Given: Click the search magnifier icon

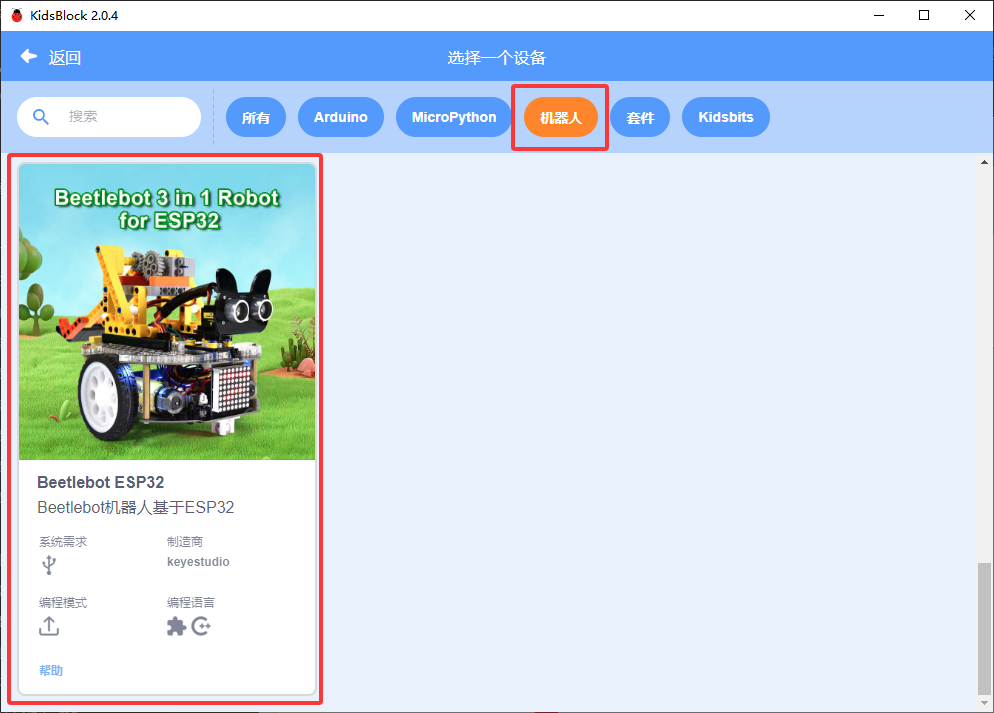Looking at the screenshot, I should tap(41, 117).
